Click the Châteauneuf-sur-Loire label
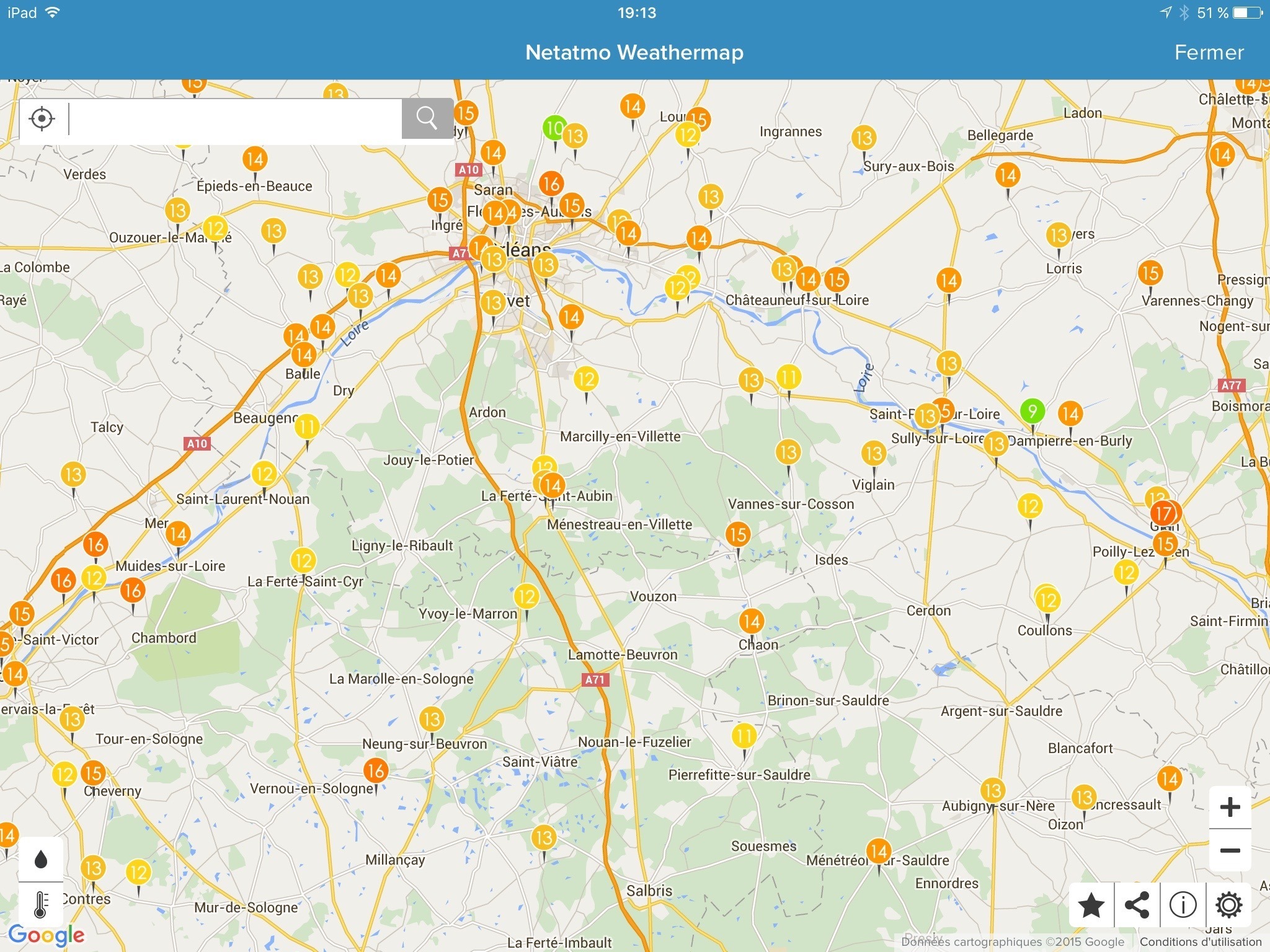The image size is (1270, 952). 797,300
